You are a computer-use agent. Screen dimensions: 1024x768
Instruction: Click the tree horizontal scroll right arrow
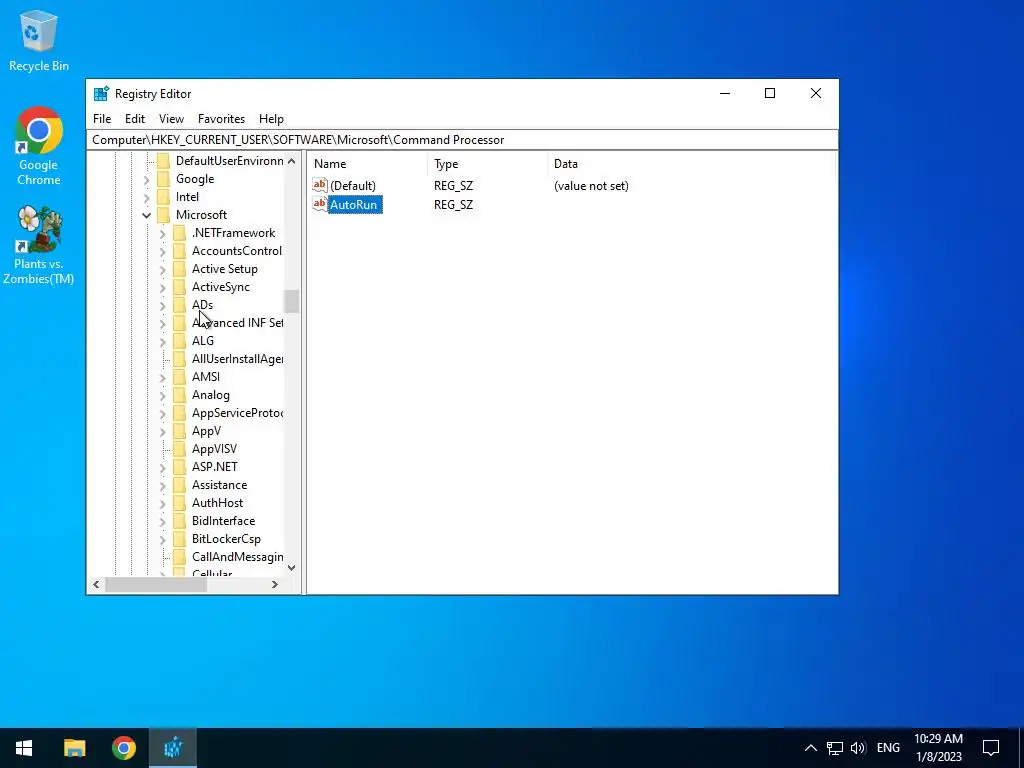pos(275,584)
